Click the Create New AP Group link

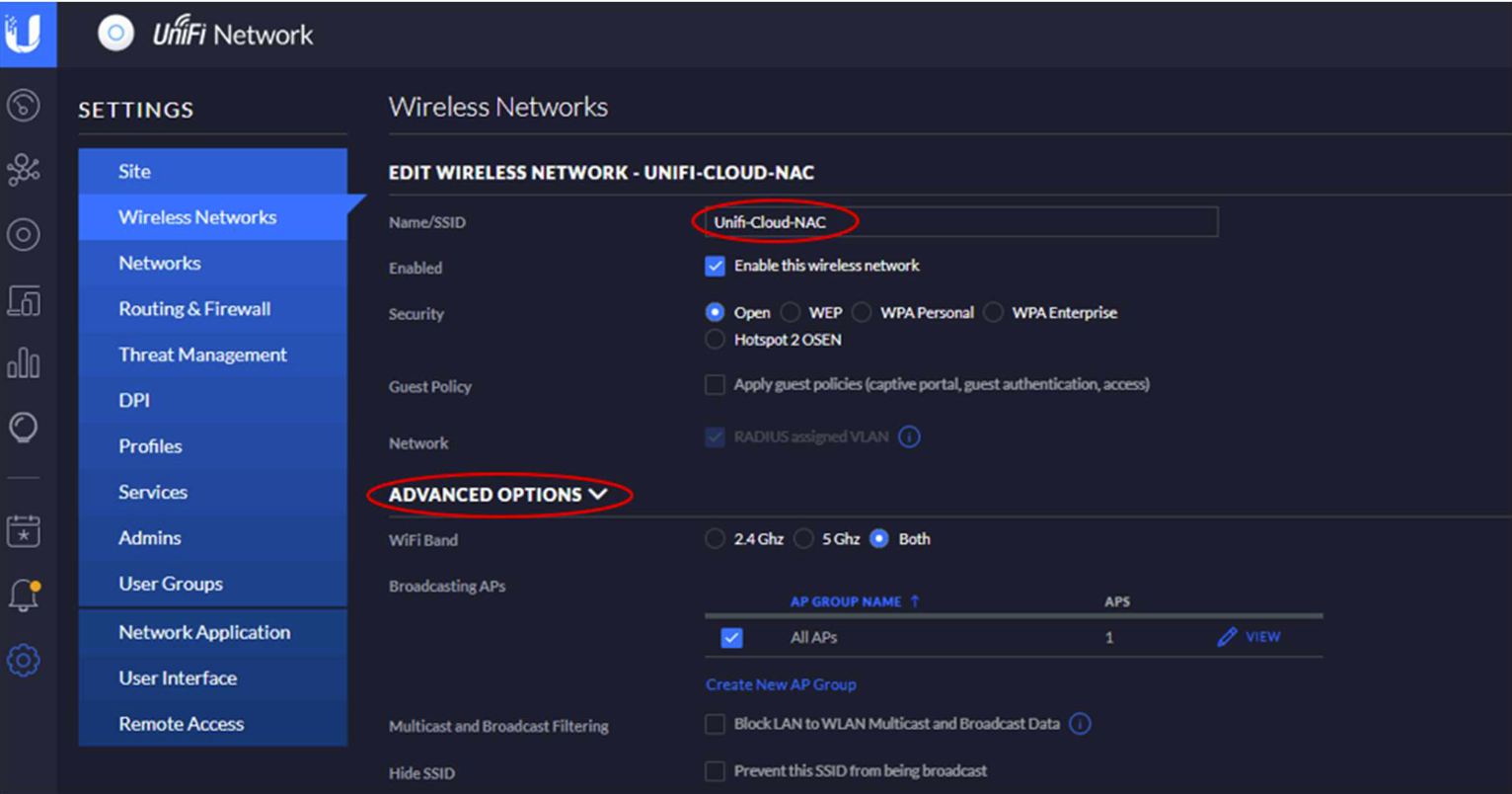(781, 684)
